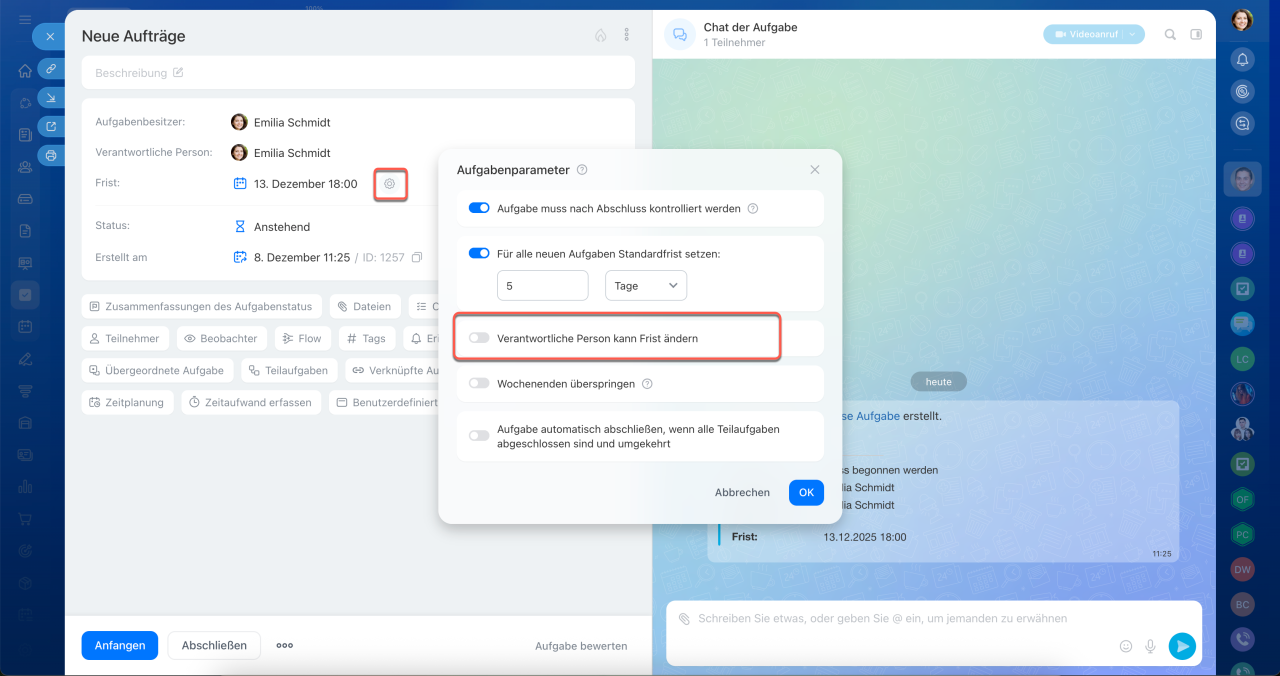1280x676 pixels.
Task: Open the more actions ellipsis beside Abschließen
Action: tap(285, 646)
